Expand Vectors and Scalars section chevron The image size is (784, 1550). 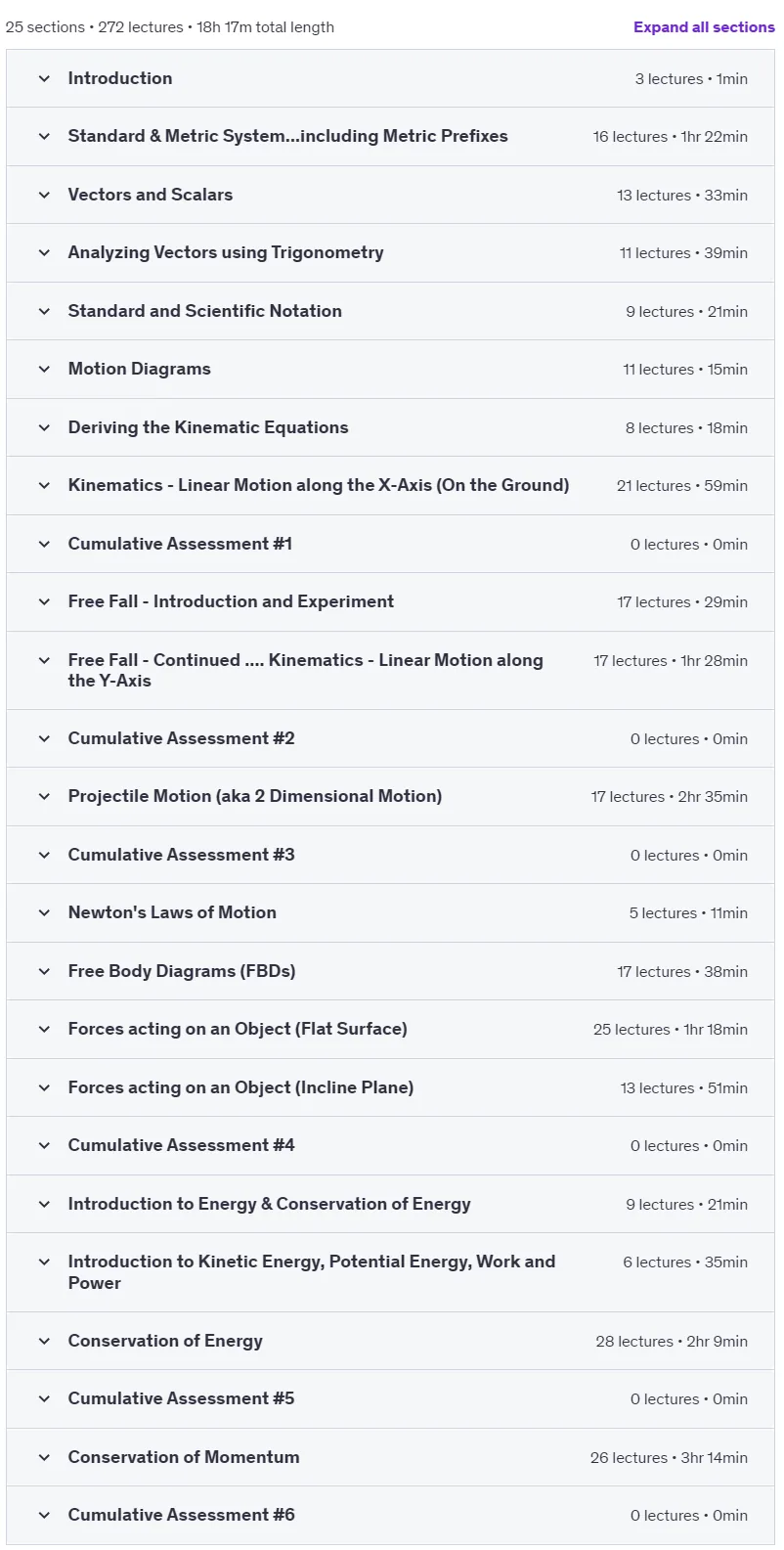(44, 195)
